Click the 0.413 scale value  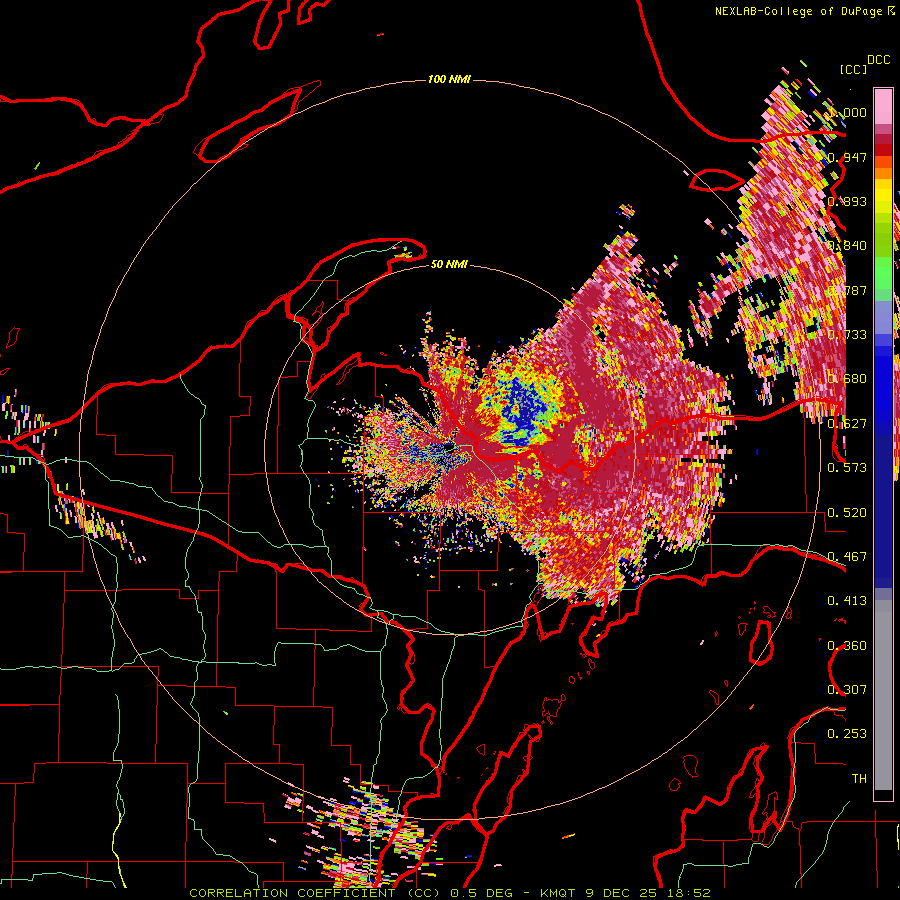847,601
